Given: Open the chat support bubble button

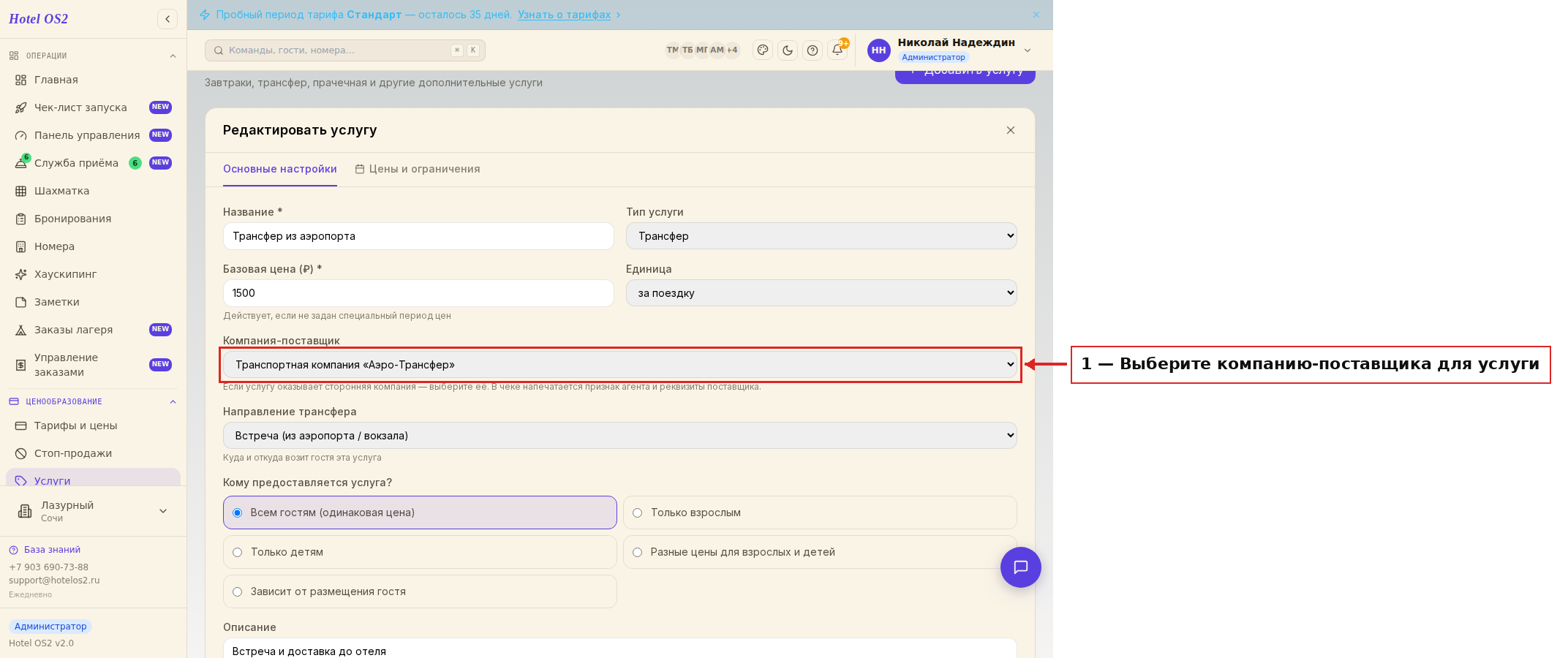Looking at the screenshot, I should point(1021,567).
